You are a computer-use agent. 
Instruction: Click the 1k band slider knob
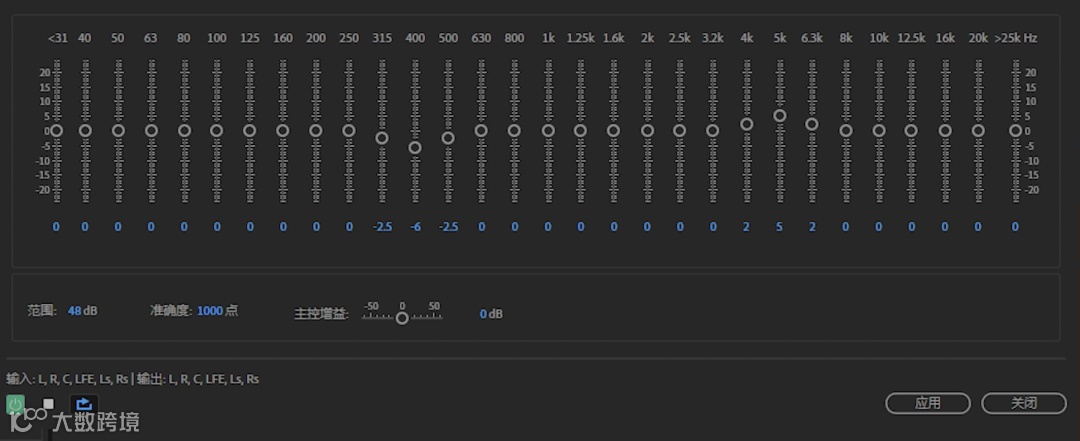[x=548, y=130]
